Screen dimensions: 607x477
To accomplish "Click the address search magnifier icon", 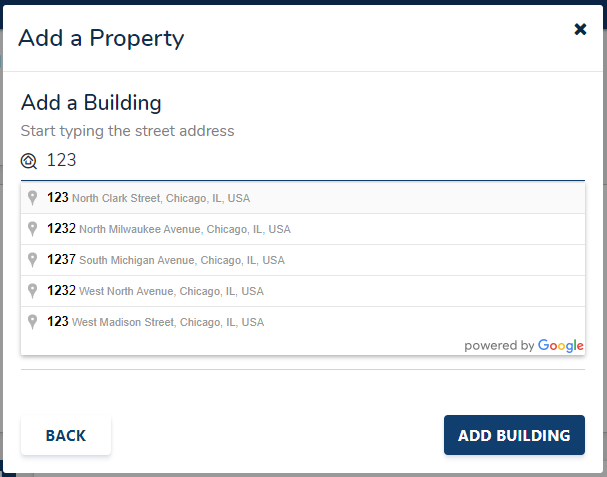I will point(29,161).
